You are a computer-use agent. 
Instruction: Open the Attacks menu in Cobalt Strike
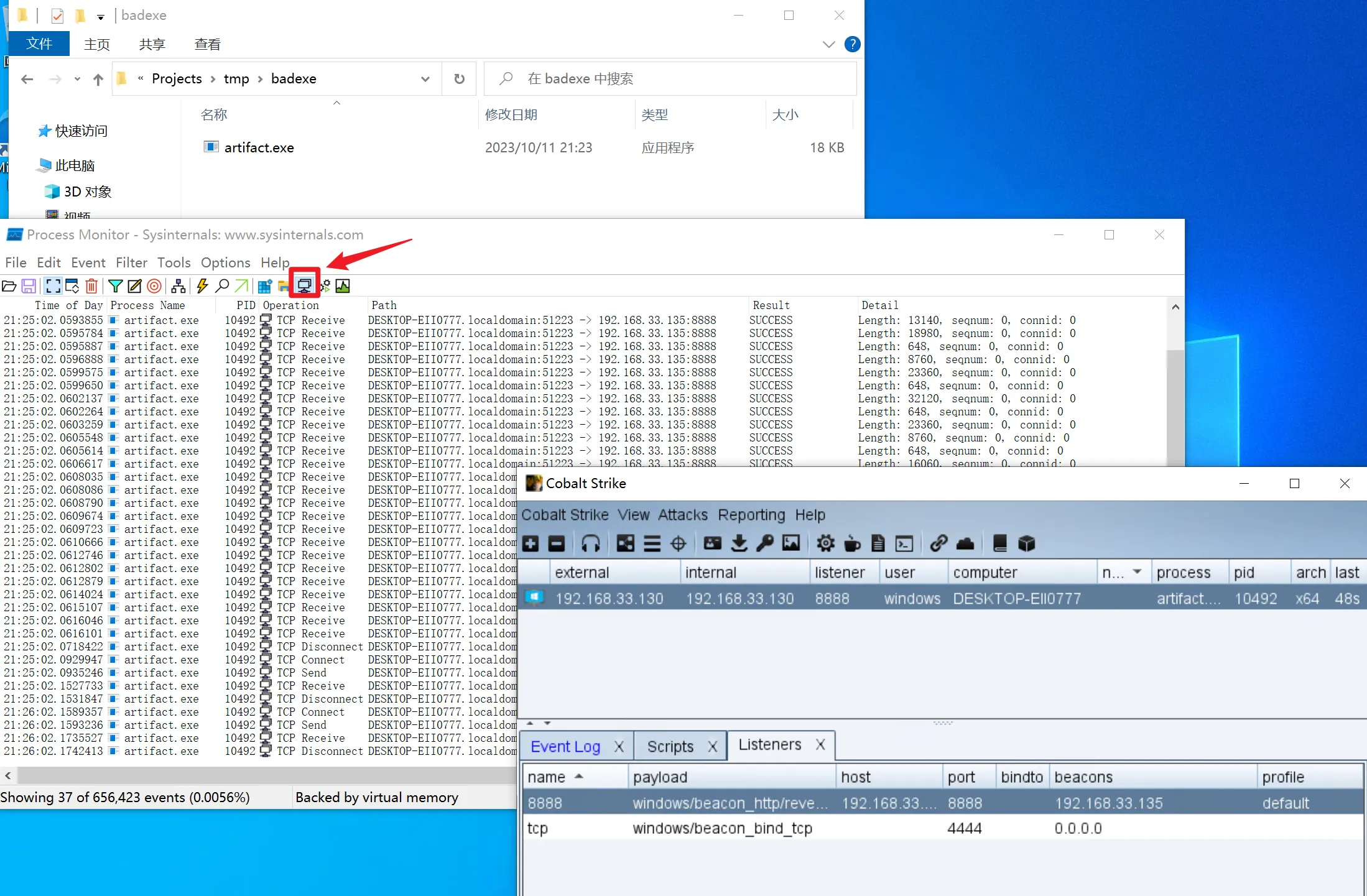[x=682, y=515]
